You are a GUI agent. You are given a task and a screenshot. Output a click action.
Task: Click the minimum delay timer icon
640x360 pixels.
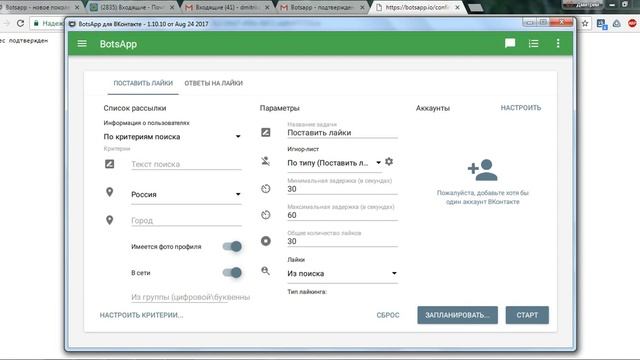pos(266,189)
